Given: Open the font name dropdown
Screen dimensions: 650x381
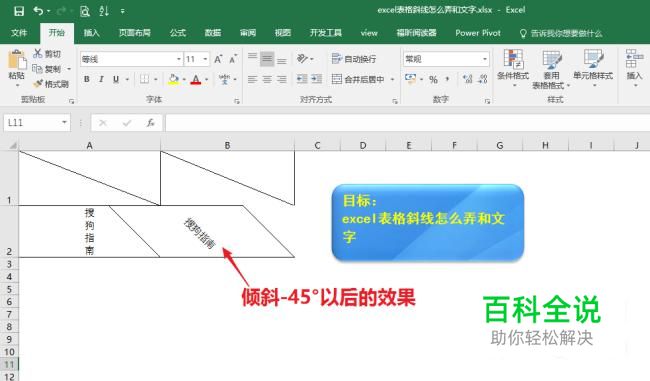Looking at the screenshot, I should tap(179, 59).
